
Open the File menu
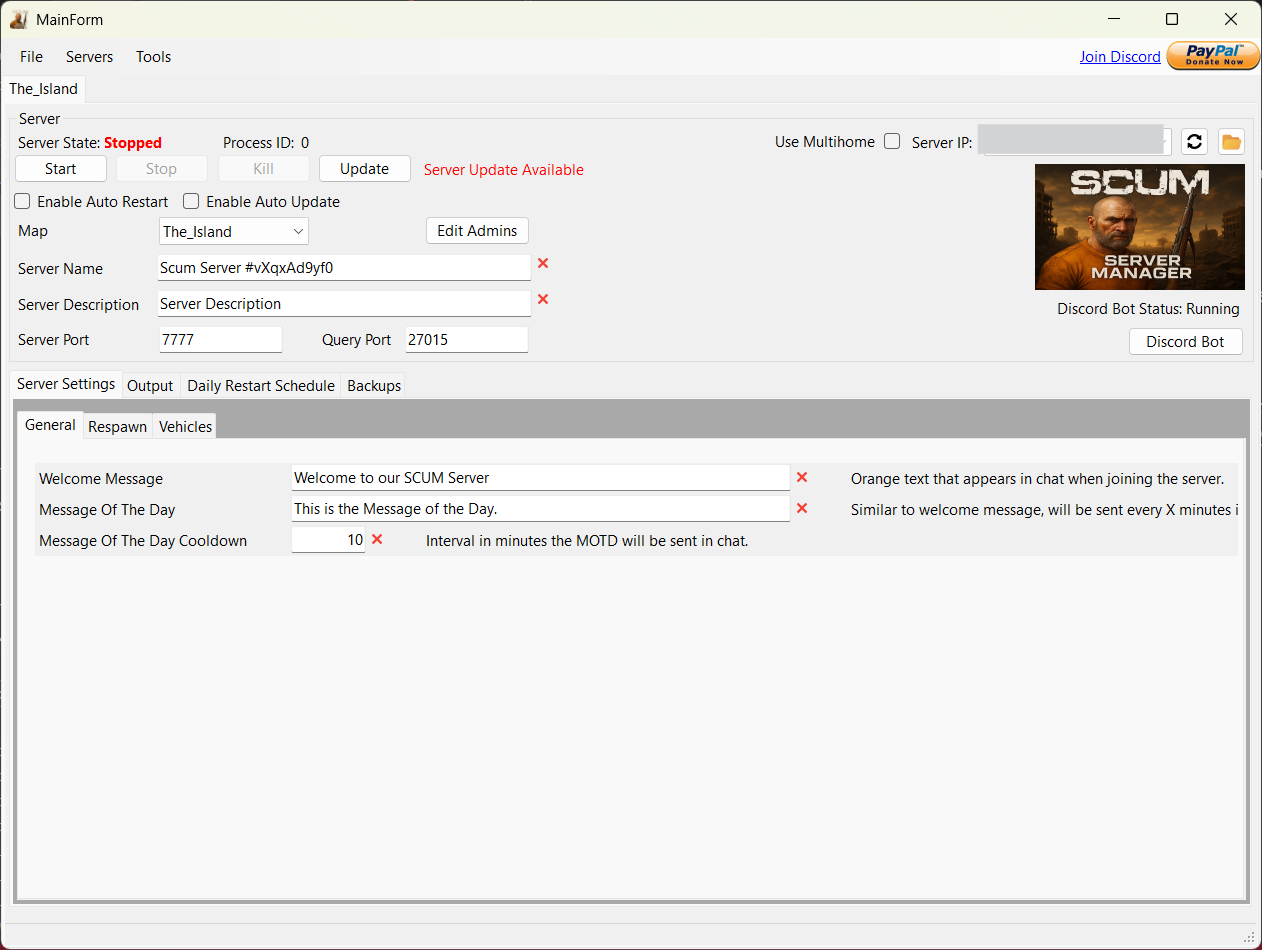point(31,57)
